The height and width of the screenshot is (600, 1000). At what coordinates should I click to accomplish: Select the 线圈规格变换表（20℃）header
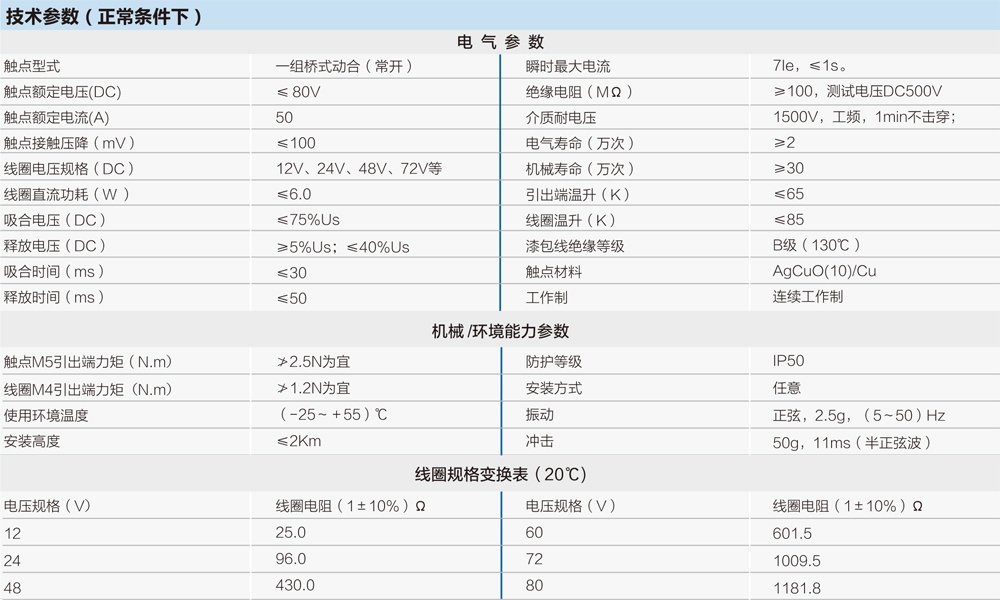500,472
